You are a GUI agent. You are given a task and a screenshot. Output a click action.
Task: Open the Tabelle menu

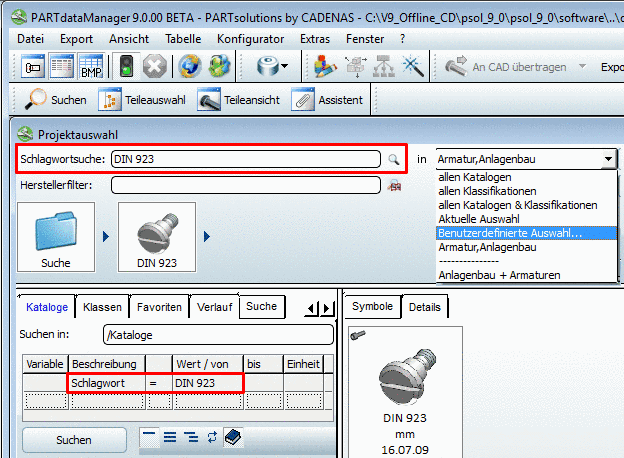click(183, 39)
